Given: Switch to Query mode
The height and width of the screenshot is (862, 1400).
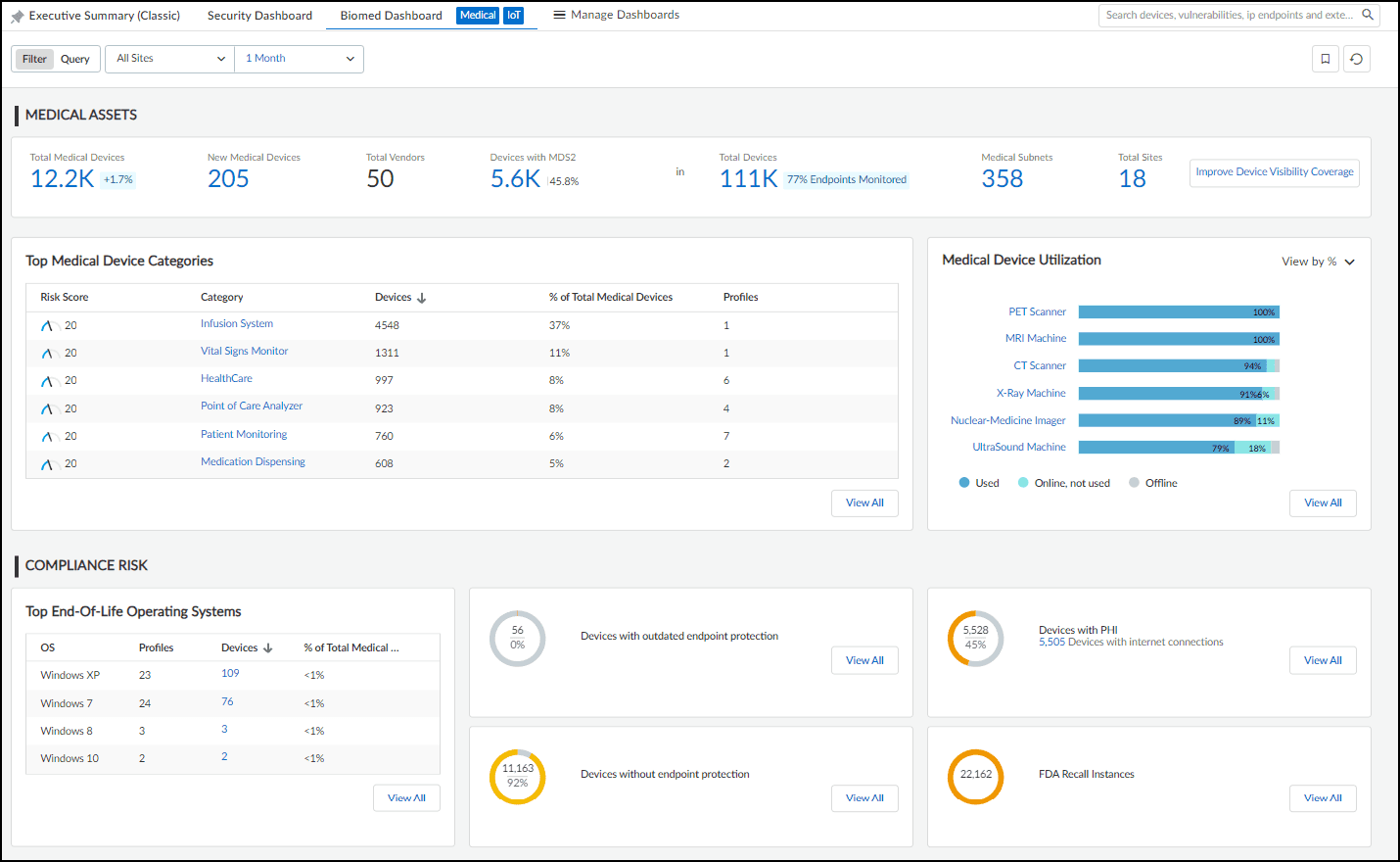Looking at the screenshot, I should click(75, 59).
